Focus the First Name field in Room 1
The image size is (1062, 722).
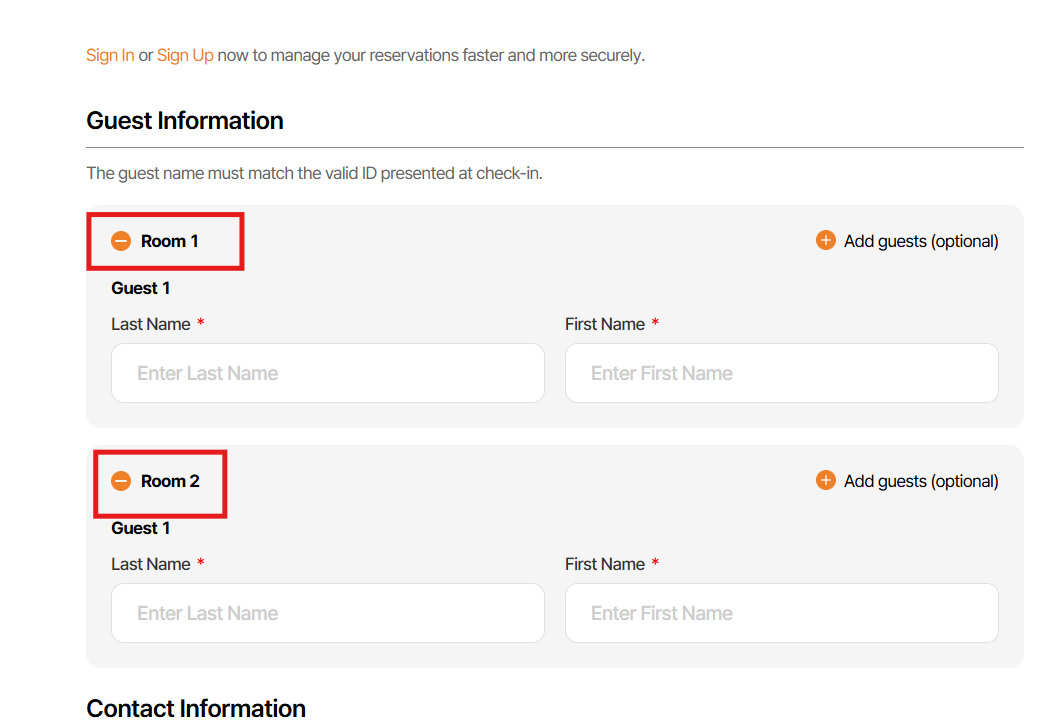coord(781,373)
